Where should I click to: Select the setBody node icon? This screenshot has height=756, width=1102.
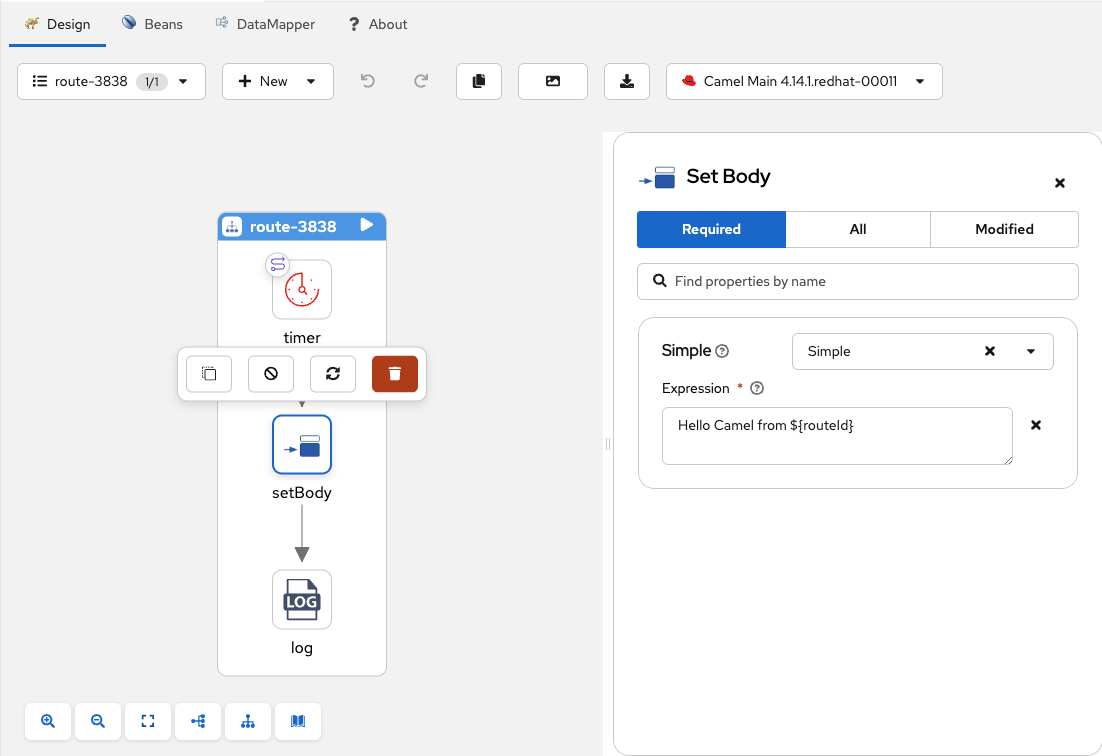click(x=302, y=445)
